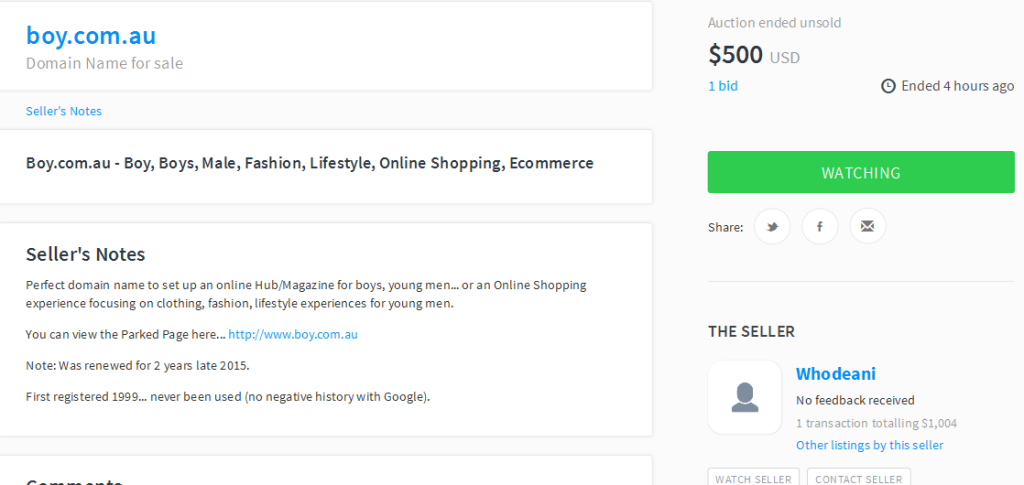View other listings by this seller
Screen dimensions: 1024x485
[x=869, y=445]
